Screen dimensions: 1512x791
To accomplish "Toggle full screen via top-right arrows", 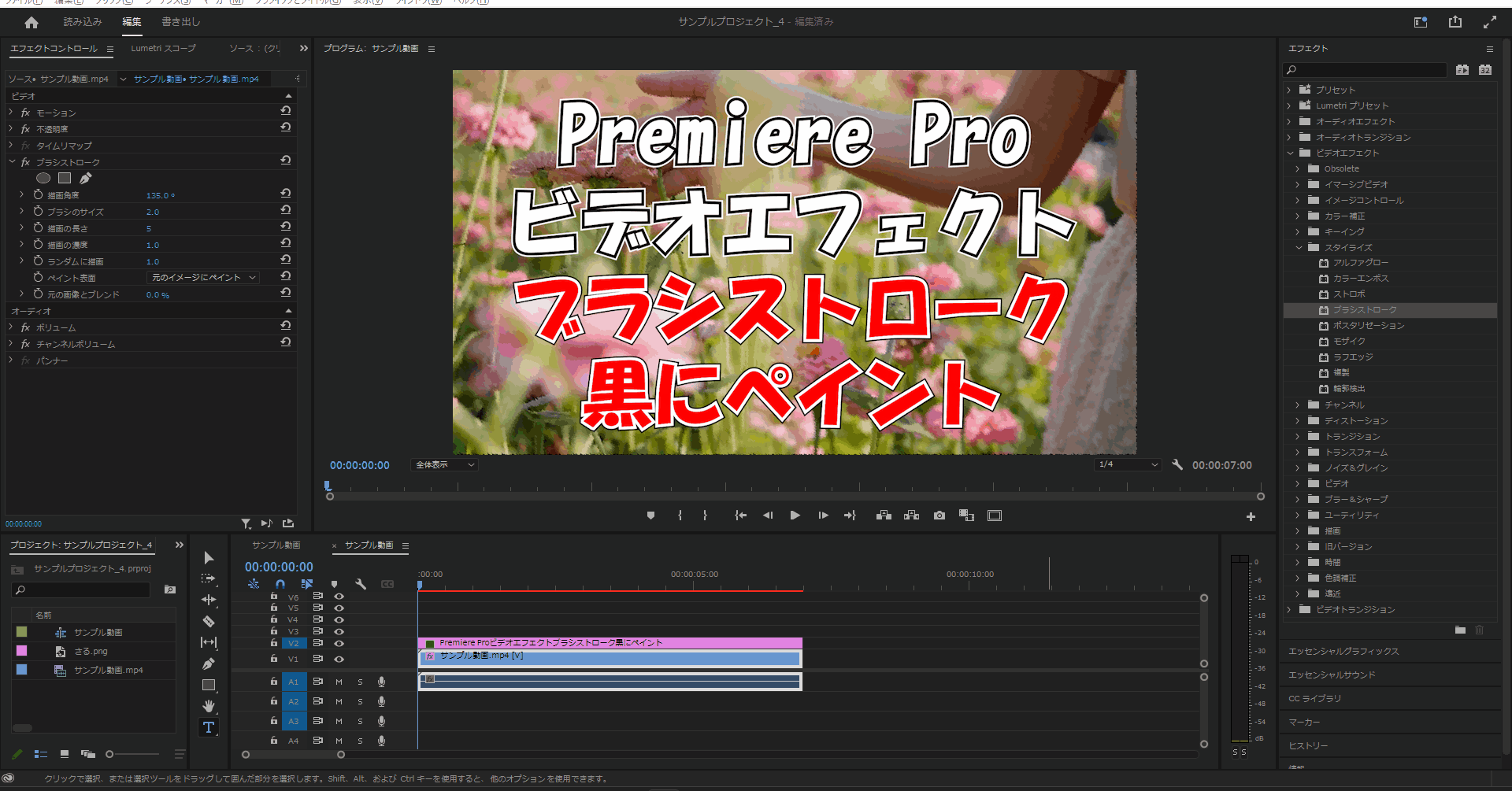I will click(1490, 22).
